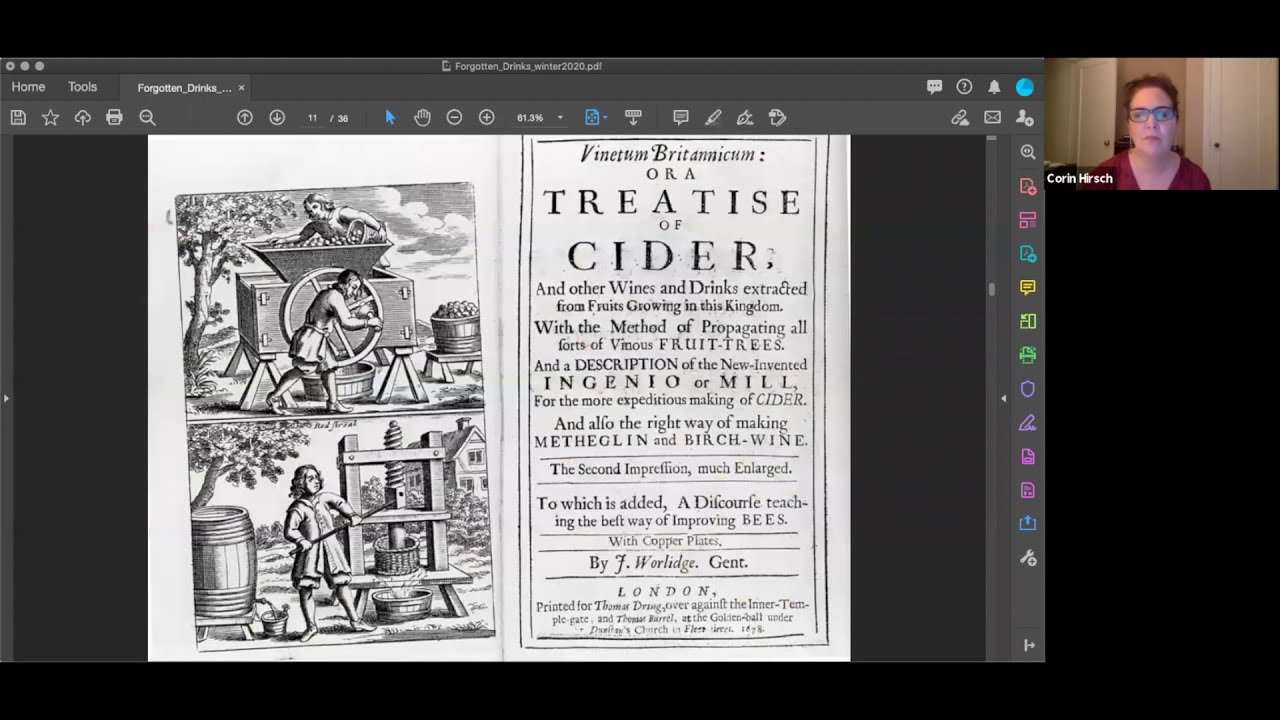This screenshot has width=1280, height=720.
Task: Open the fit page options dropdown
Action: [596, 118]
